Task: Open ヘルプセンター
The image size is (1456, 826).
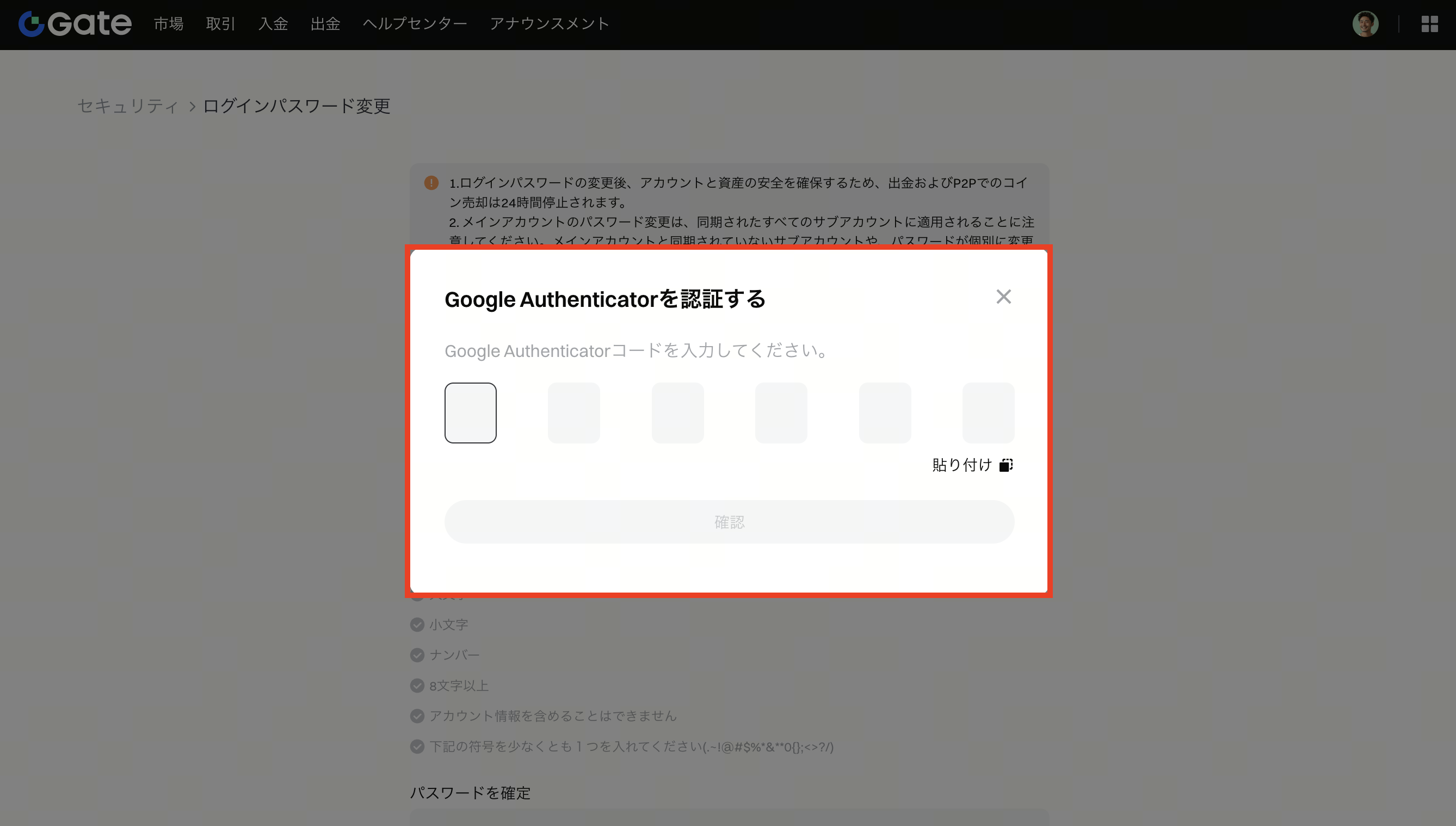Action: click(x=415, y=24)
